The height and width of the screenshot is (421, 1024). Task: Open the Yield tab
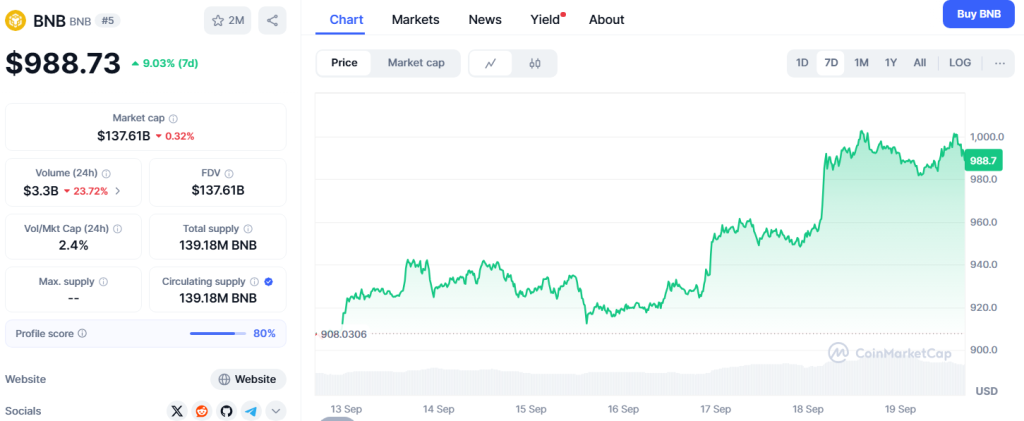pos(545,20)
